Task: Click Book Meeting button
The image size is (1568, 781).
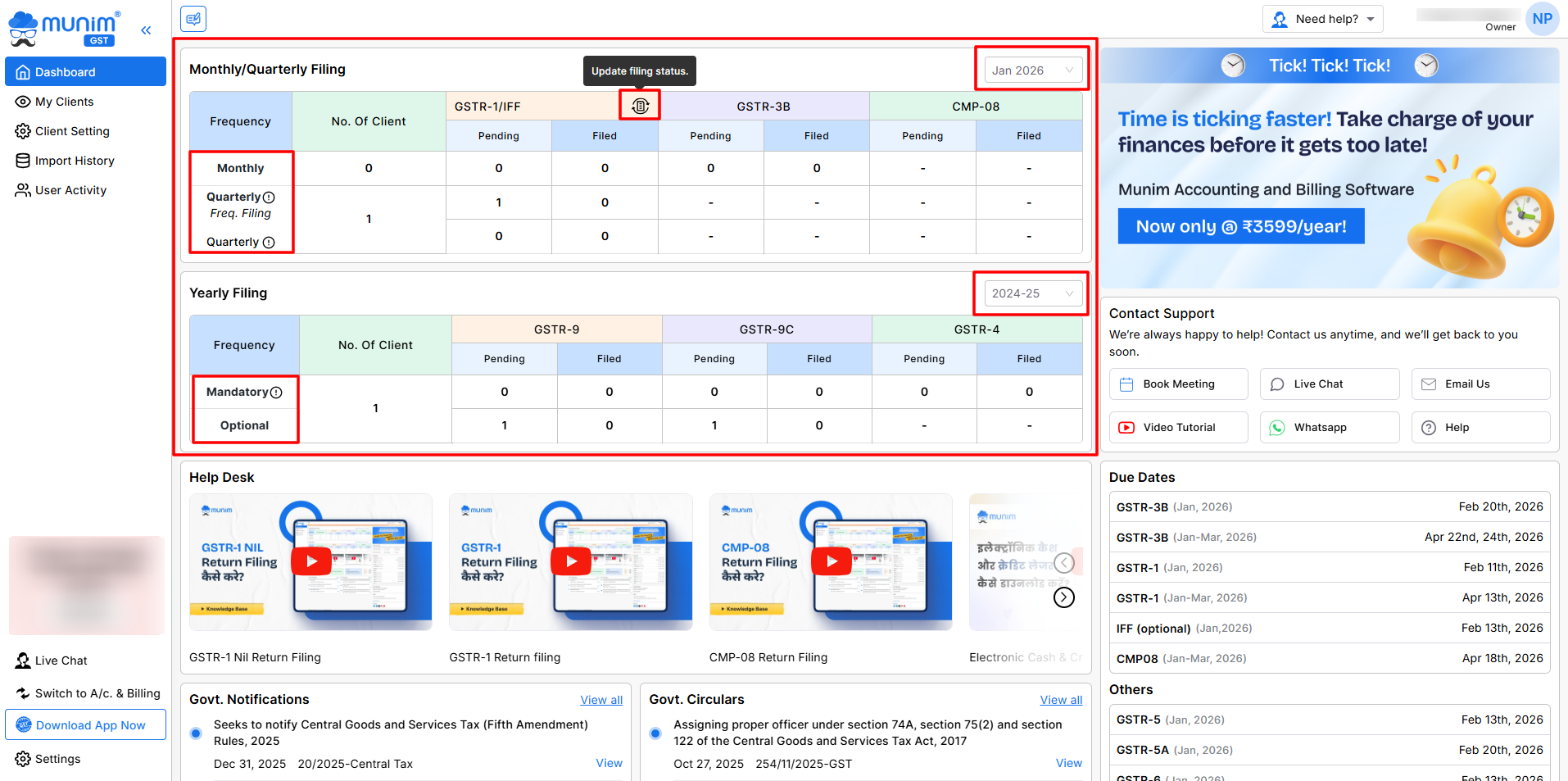Action: click(1177, 384)
